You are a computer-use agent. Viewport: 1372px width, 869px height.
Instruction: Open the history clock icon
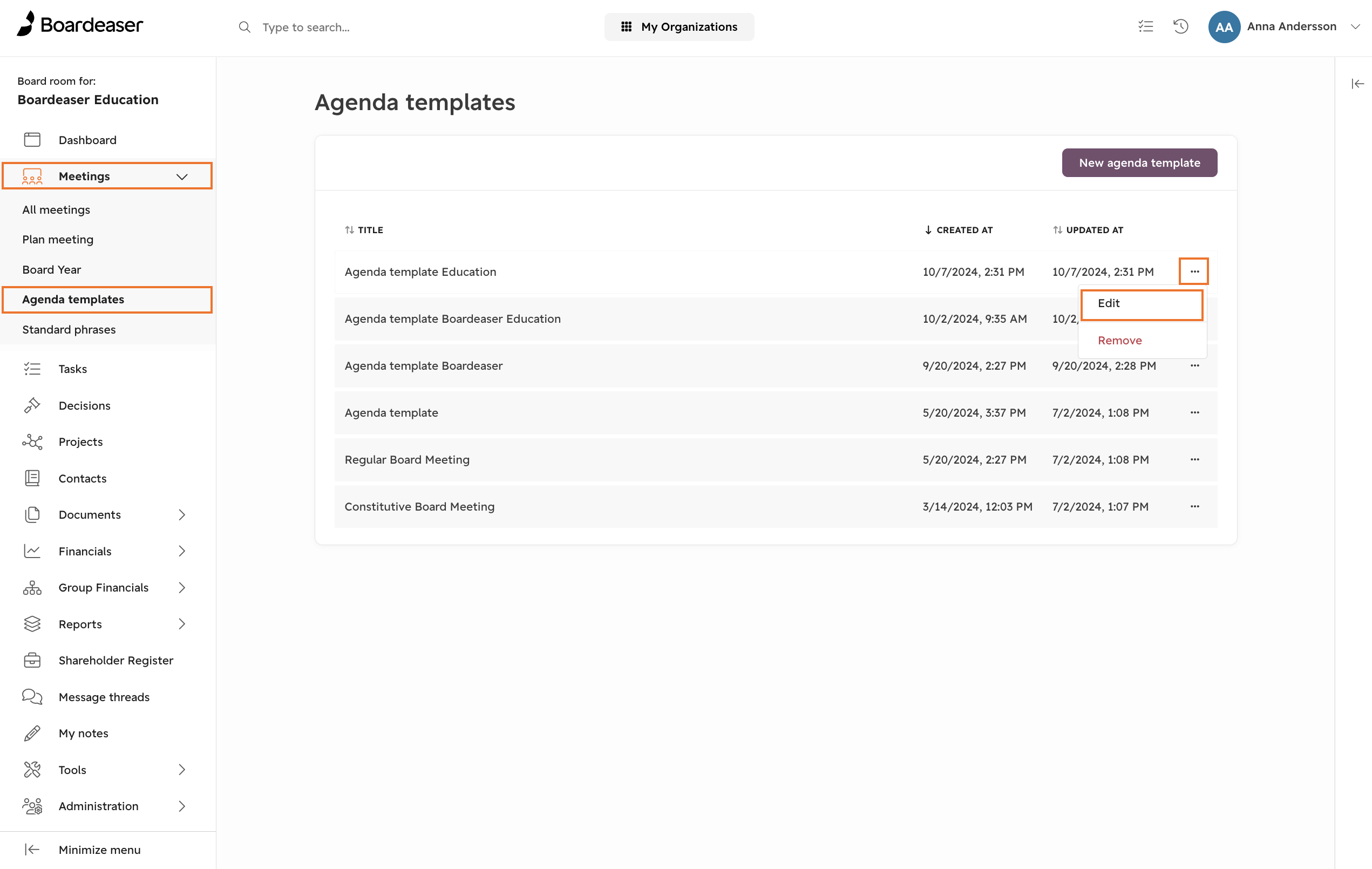click(x=1180, y=26)
